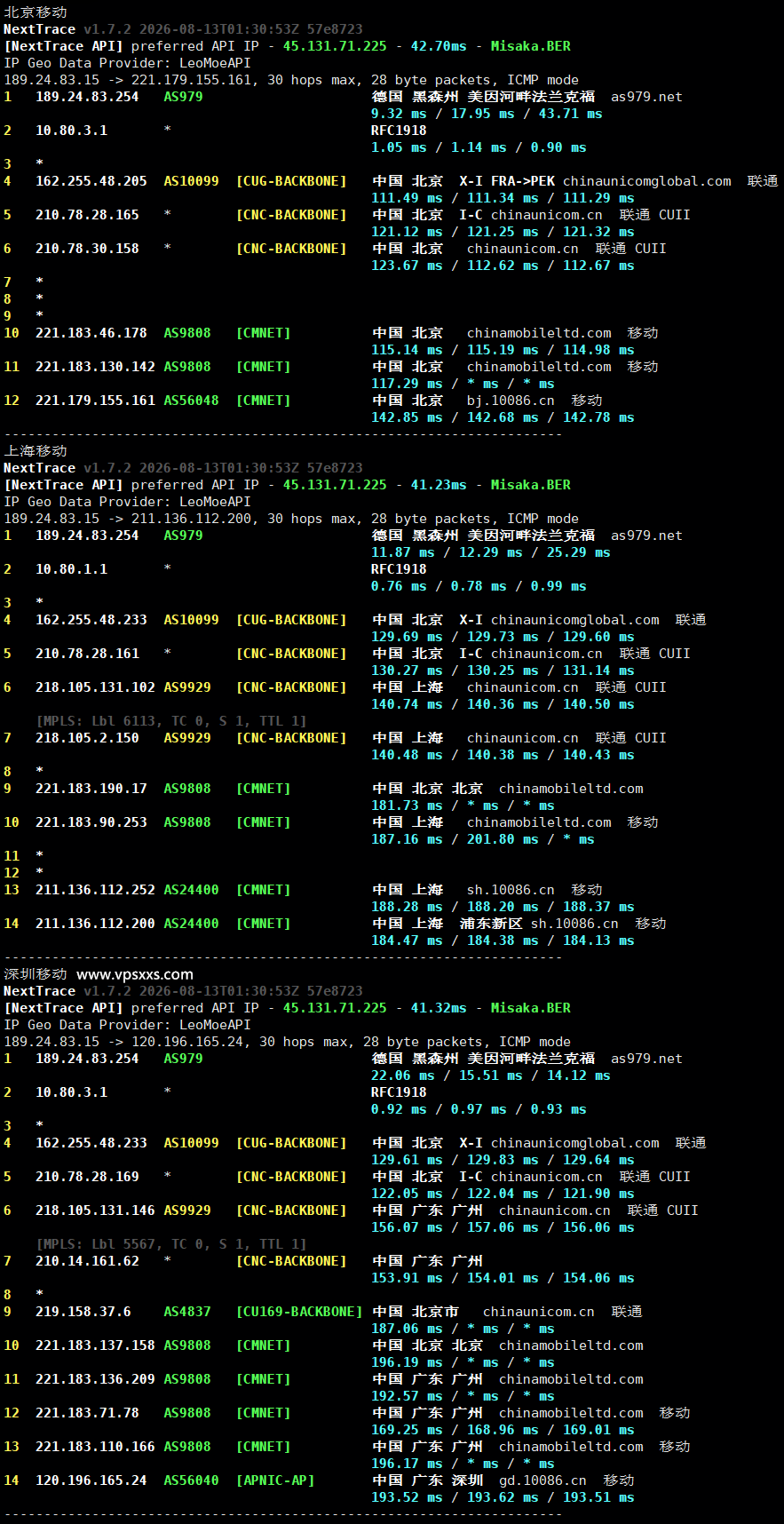784x1524 pixels.
Task: Click hop IP 221.183.71.78
Action: pos(87,1413)
